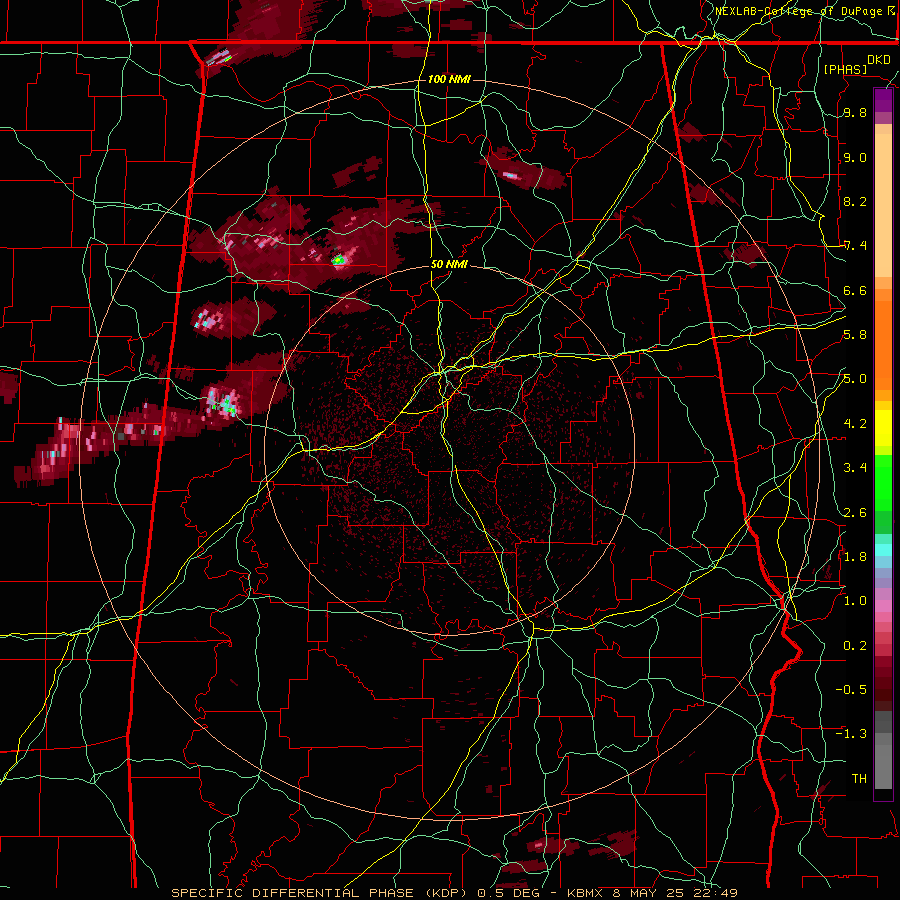Click the 2.6 scale value
This screenshot has height=900, width=900.
855,513
